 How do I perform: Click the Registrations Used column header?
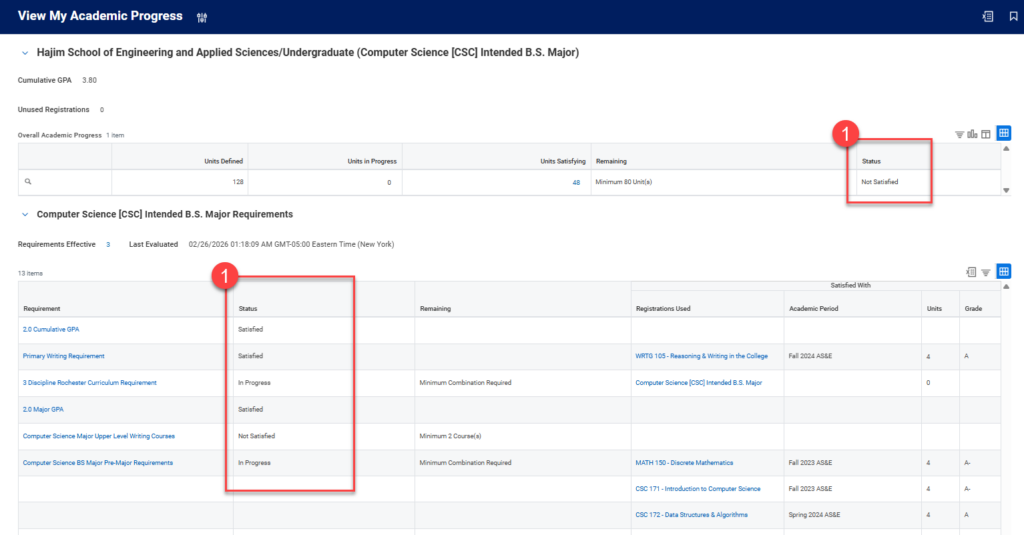coord(663,308)
